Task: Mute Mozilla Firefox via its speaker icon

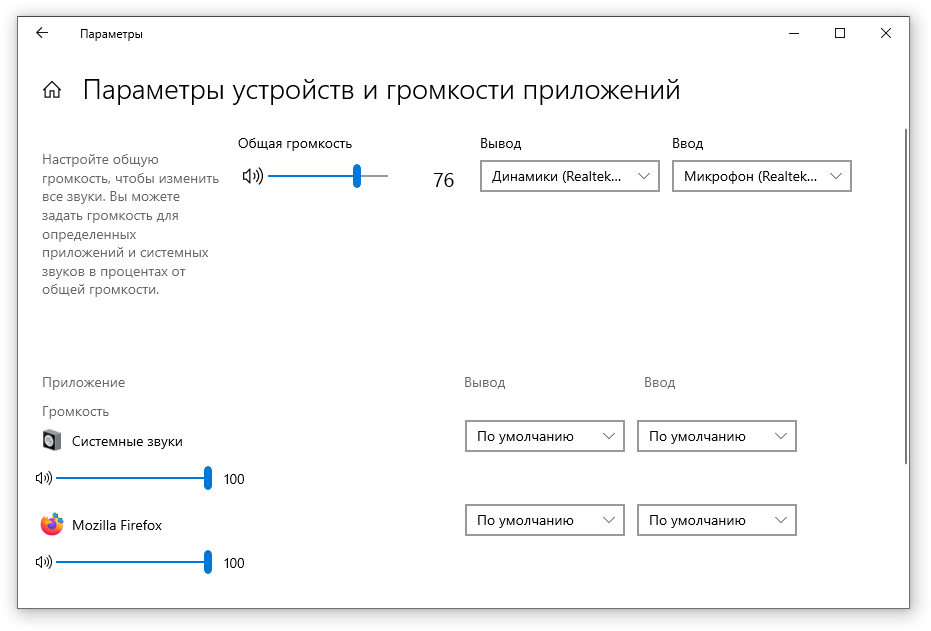Action: (44, 562)
